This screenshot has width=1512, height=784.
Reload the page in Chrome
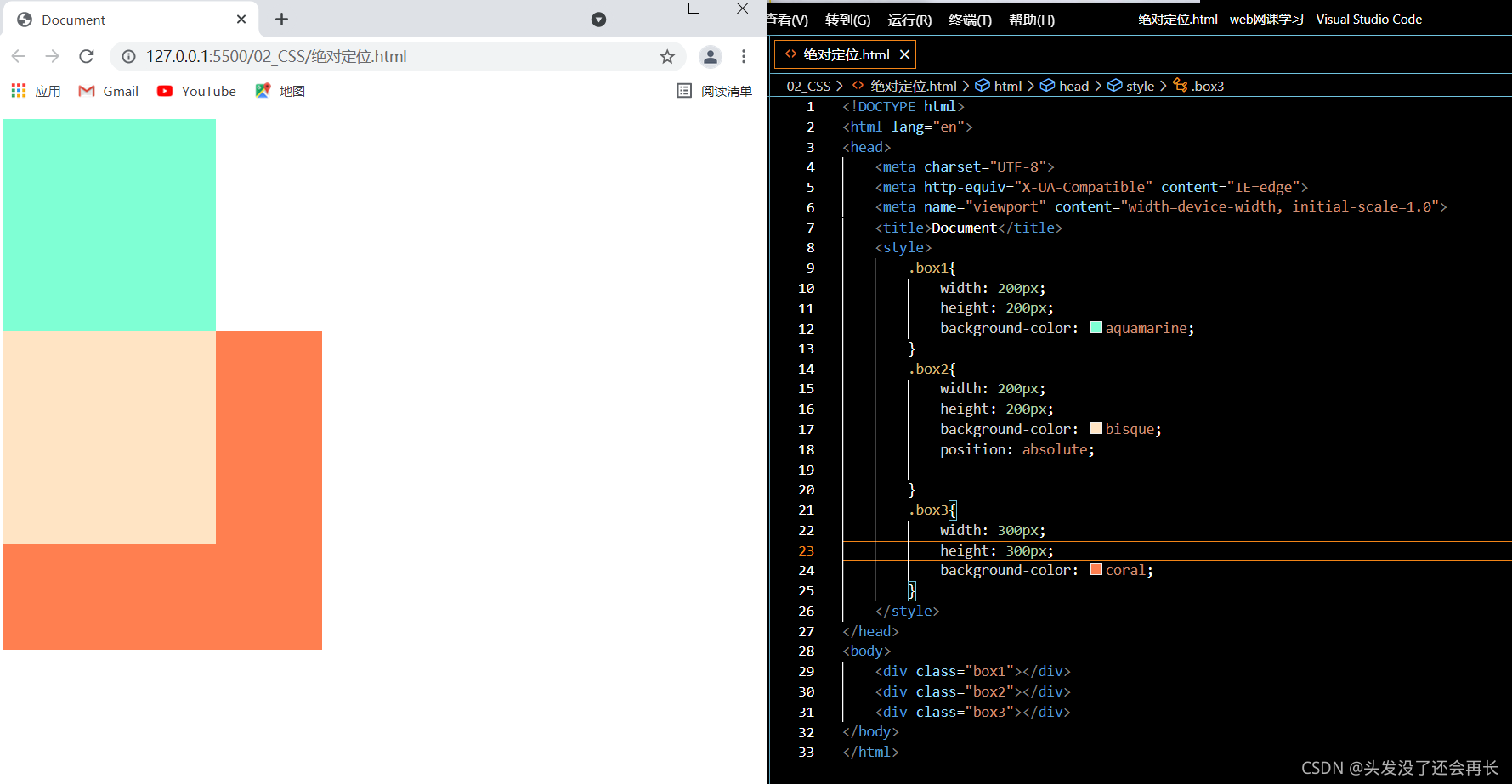pos(87,56)
